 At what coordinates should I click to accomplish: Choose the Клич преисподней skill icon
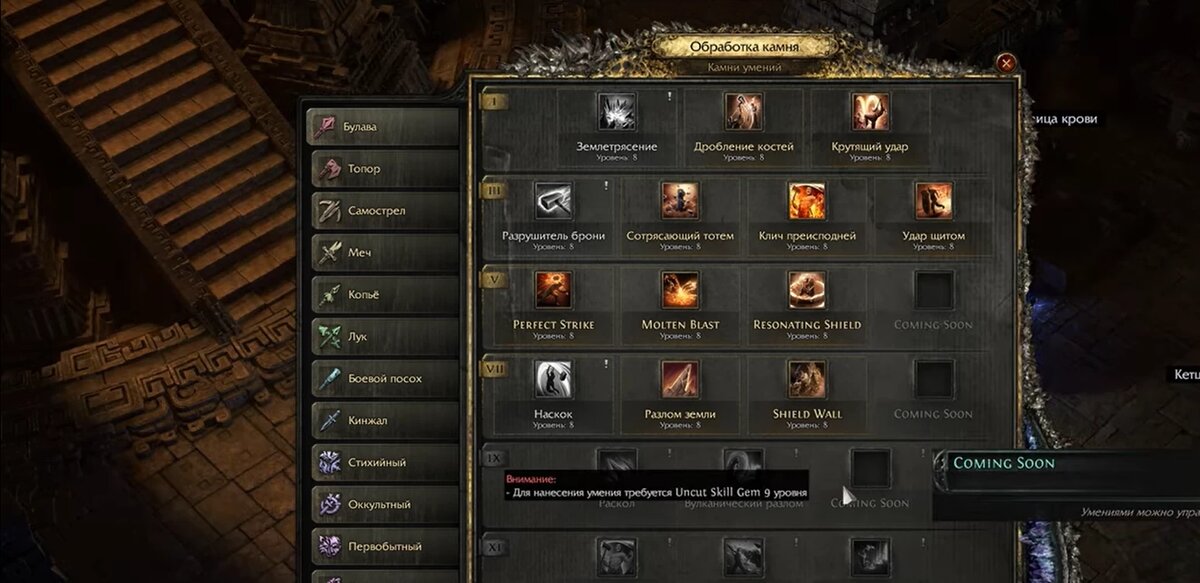(x=807, y=201)
